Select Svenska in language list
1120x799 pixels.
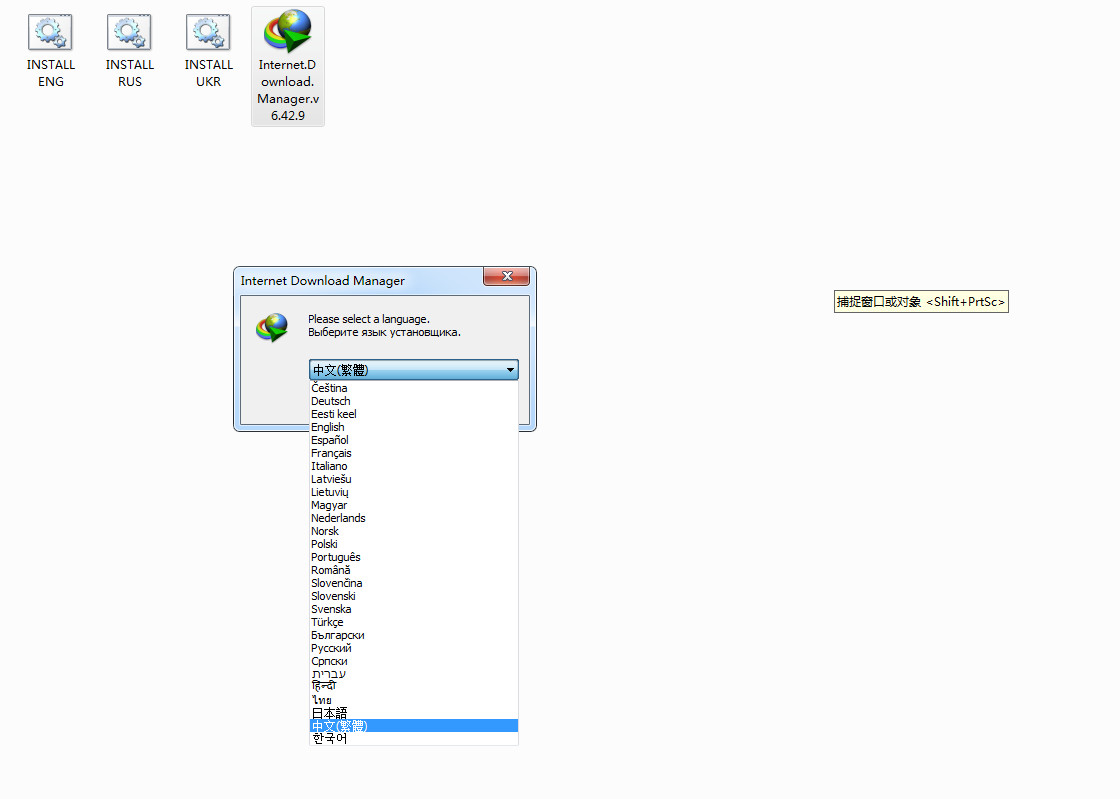pyautogui.click(x=414, y=609)
